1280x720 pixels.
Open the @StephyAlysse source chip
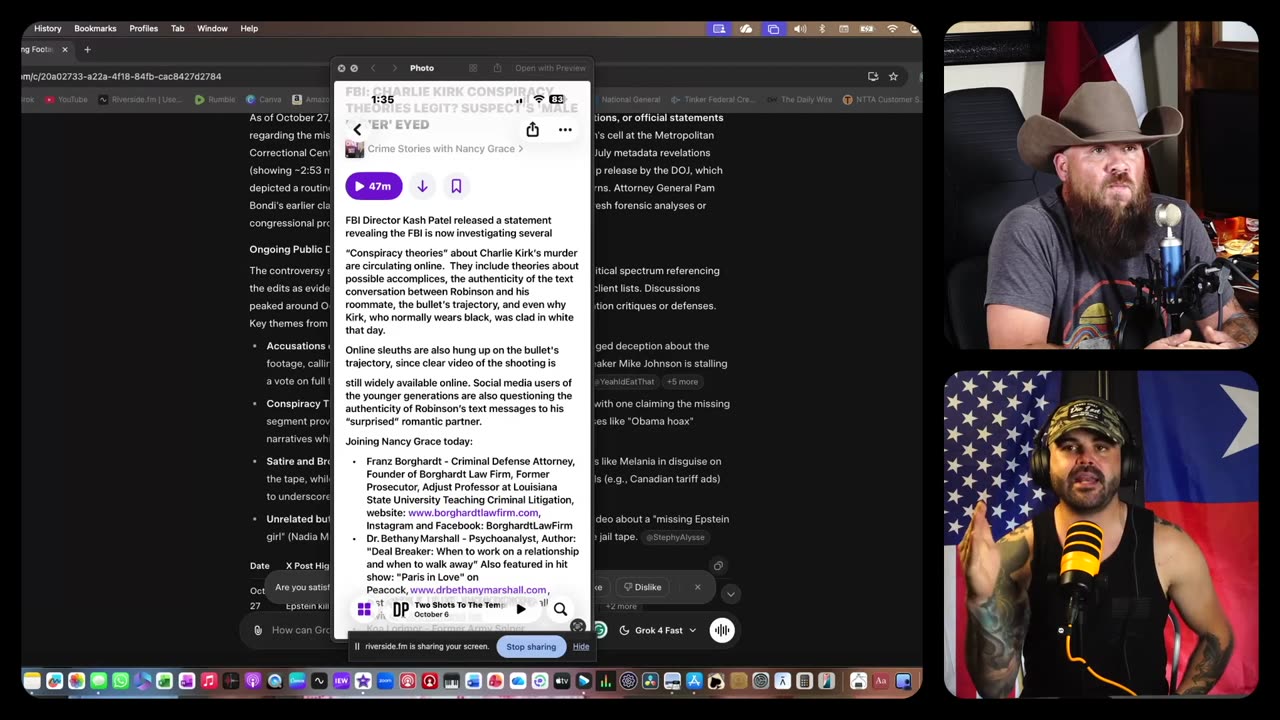click(x=675, y=537)
